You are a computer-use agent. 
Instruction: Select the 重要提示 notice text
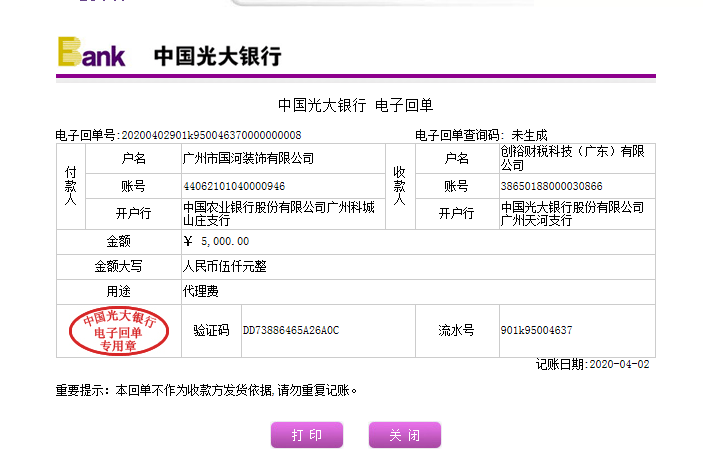coord(206,391)
